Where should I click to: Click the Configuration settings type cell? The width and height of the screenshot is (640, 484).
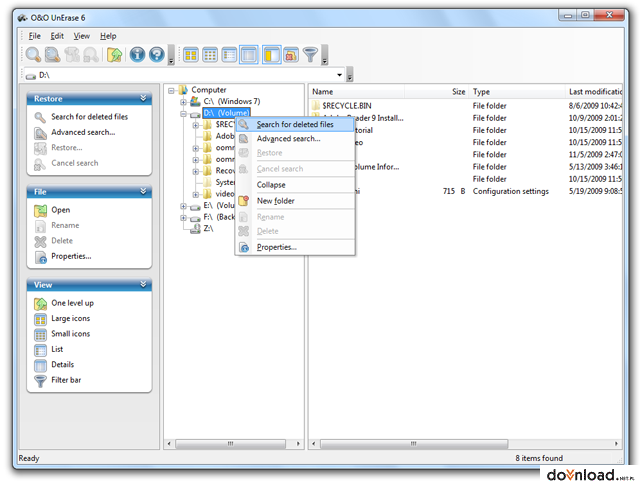pos(511,191)
